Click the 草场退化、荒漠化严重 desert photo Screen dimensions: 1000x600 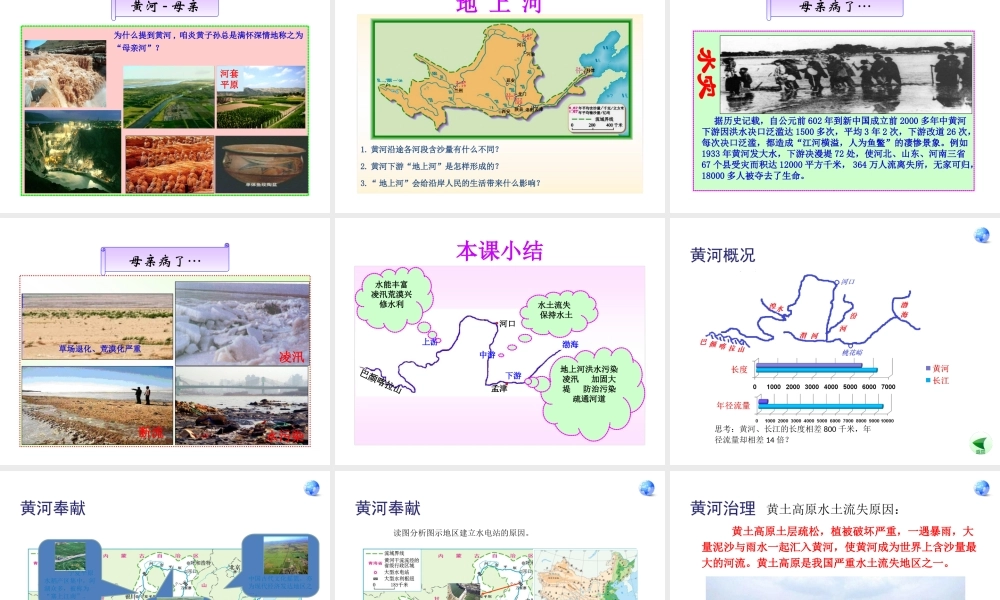98,326
